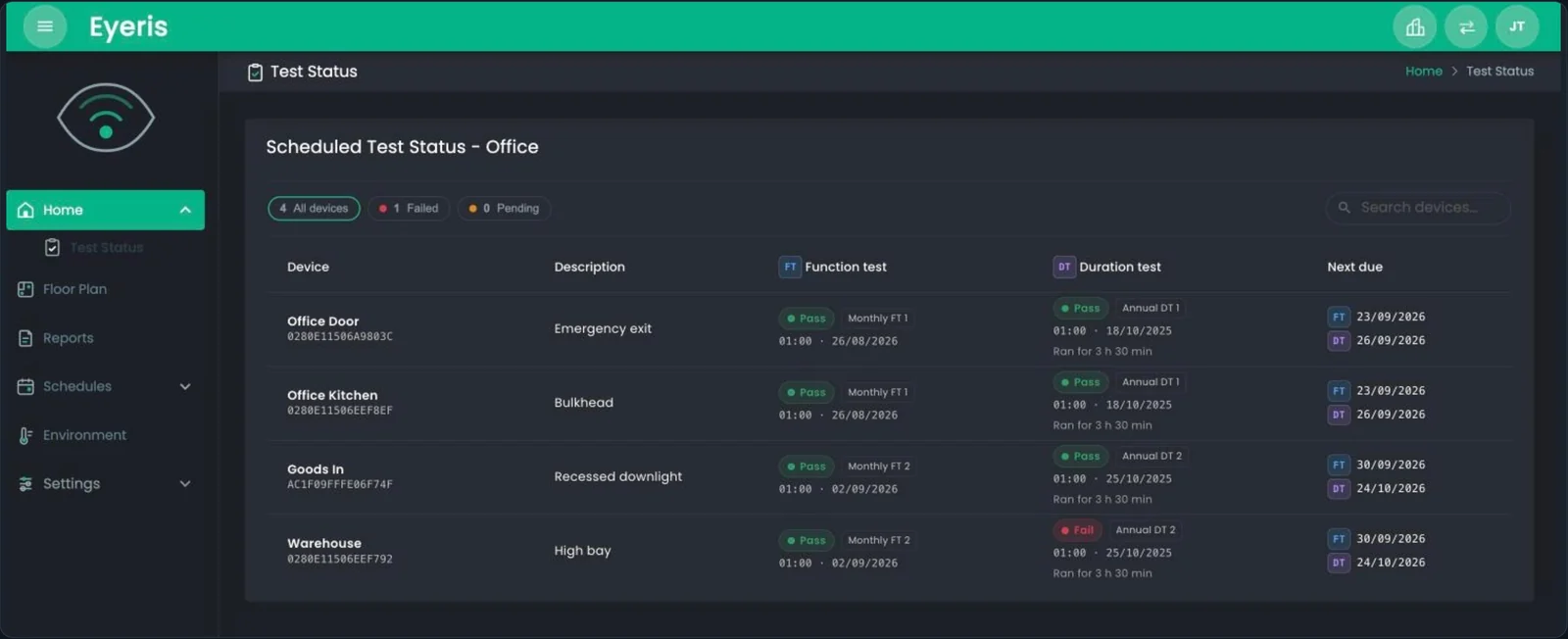
Task: Filter by Failed devices chip
Action: tap(409, 208)
